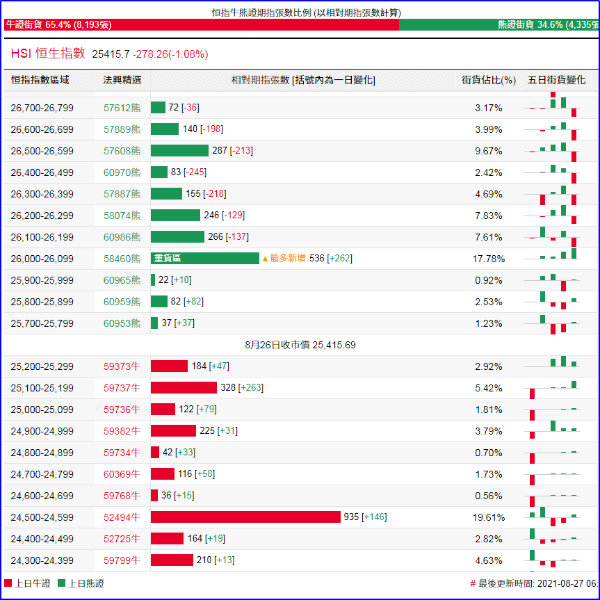Click the 街貨佔比(%) column header
The height and width of the screenshot is (600, 600).
(488, 80)
